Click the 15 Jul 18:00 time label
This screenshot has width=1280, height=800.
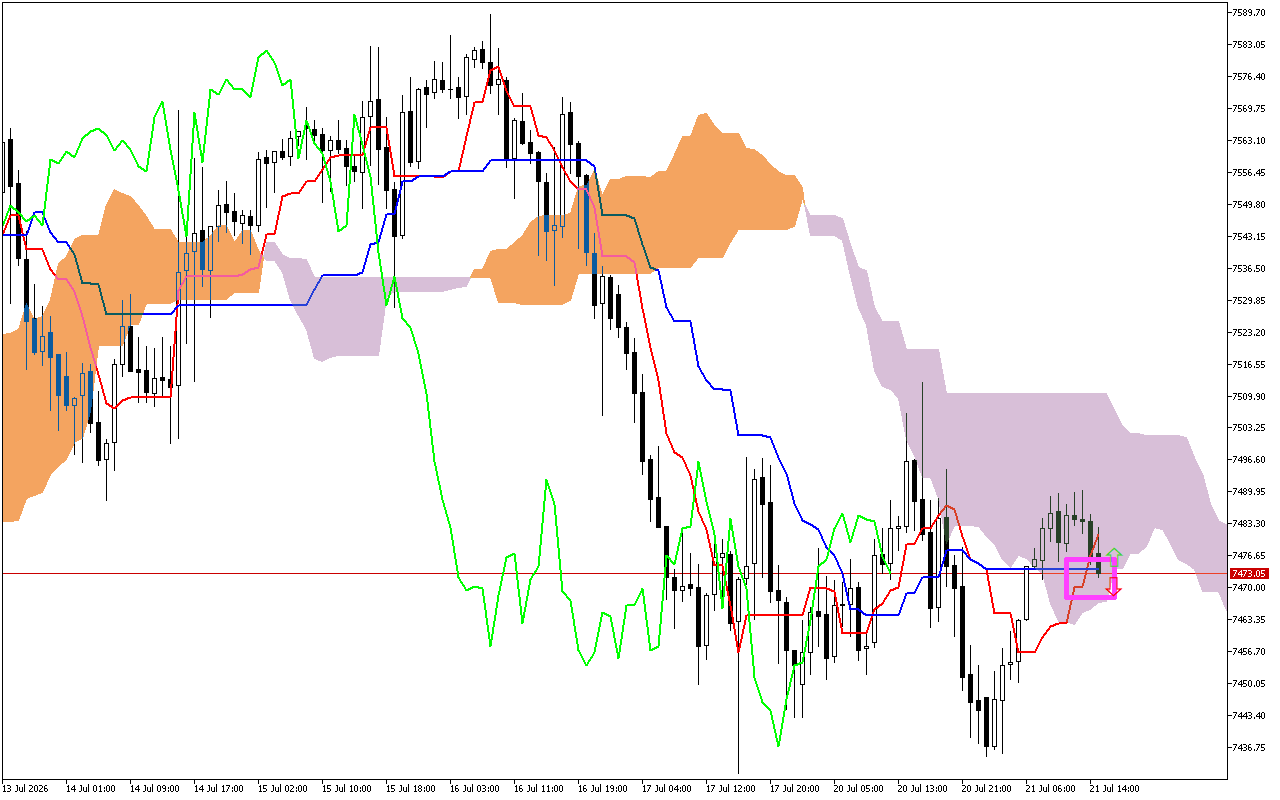411,789
